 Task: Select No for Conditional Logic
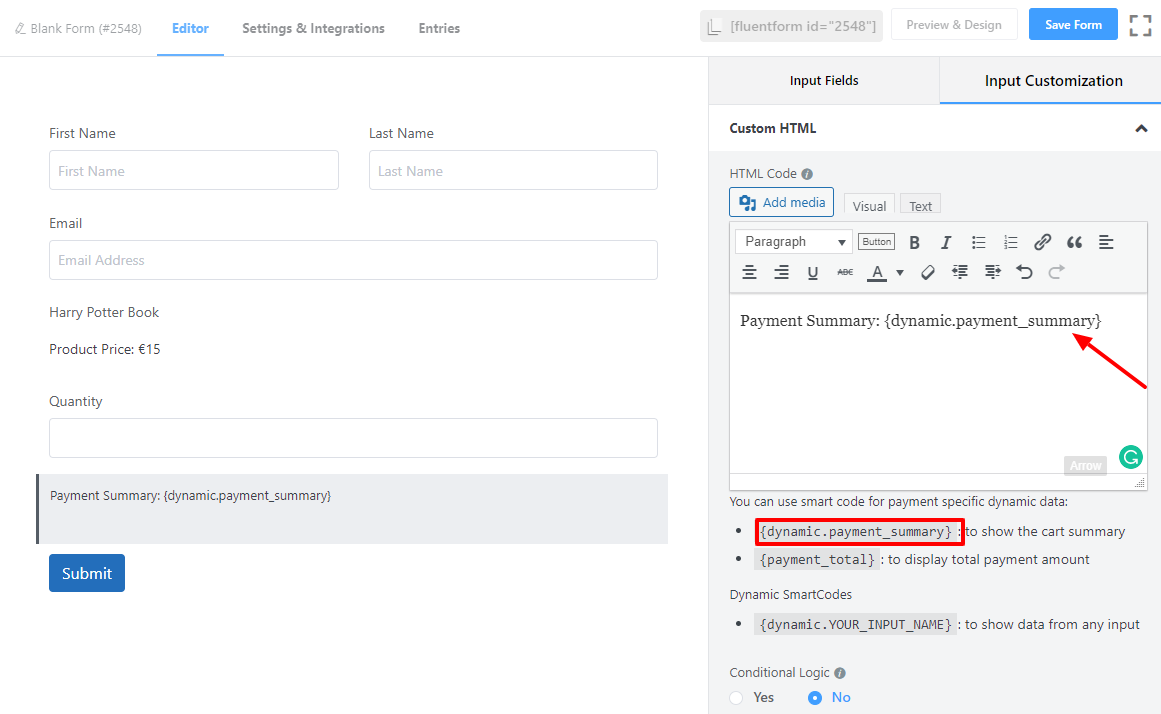pos(815,697)
